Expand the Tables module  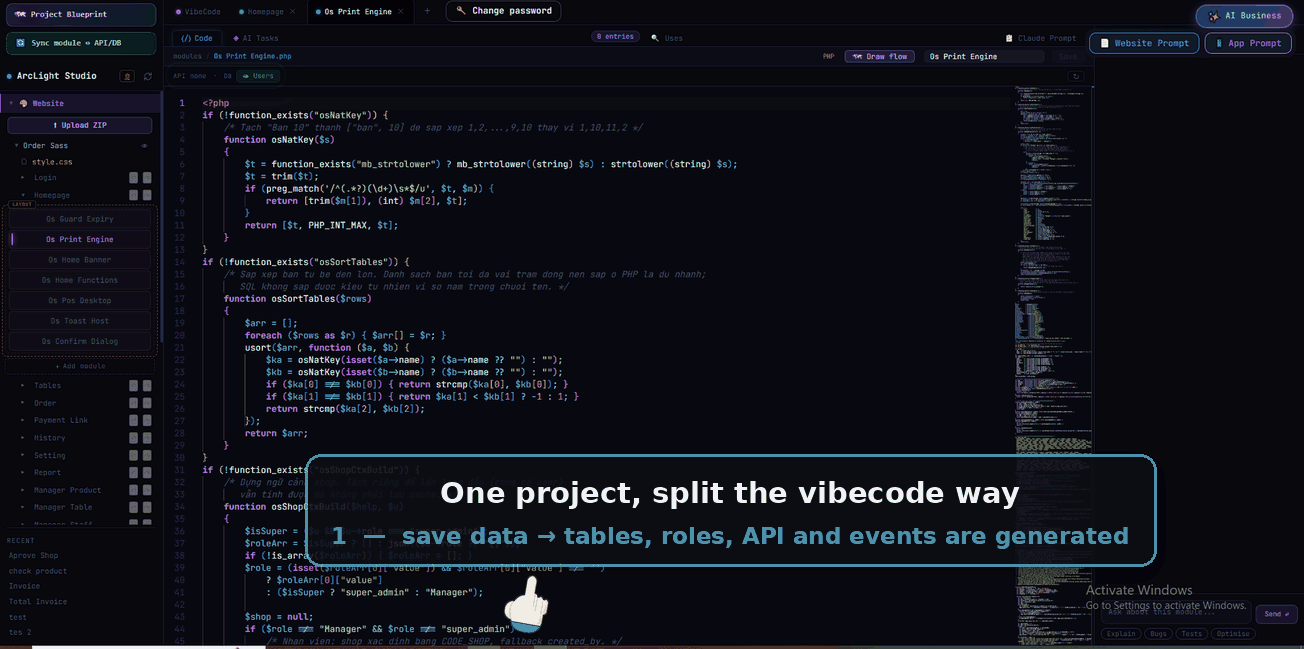coord(23,386)
